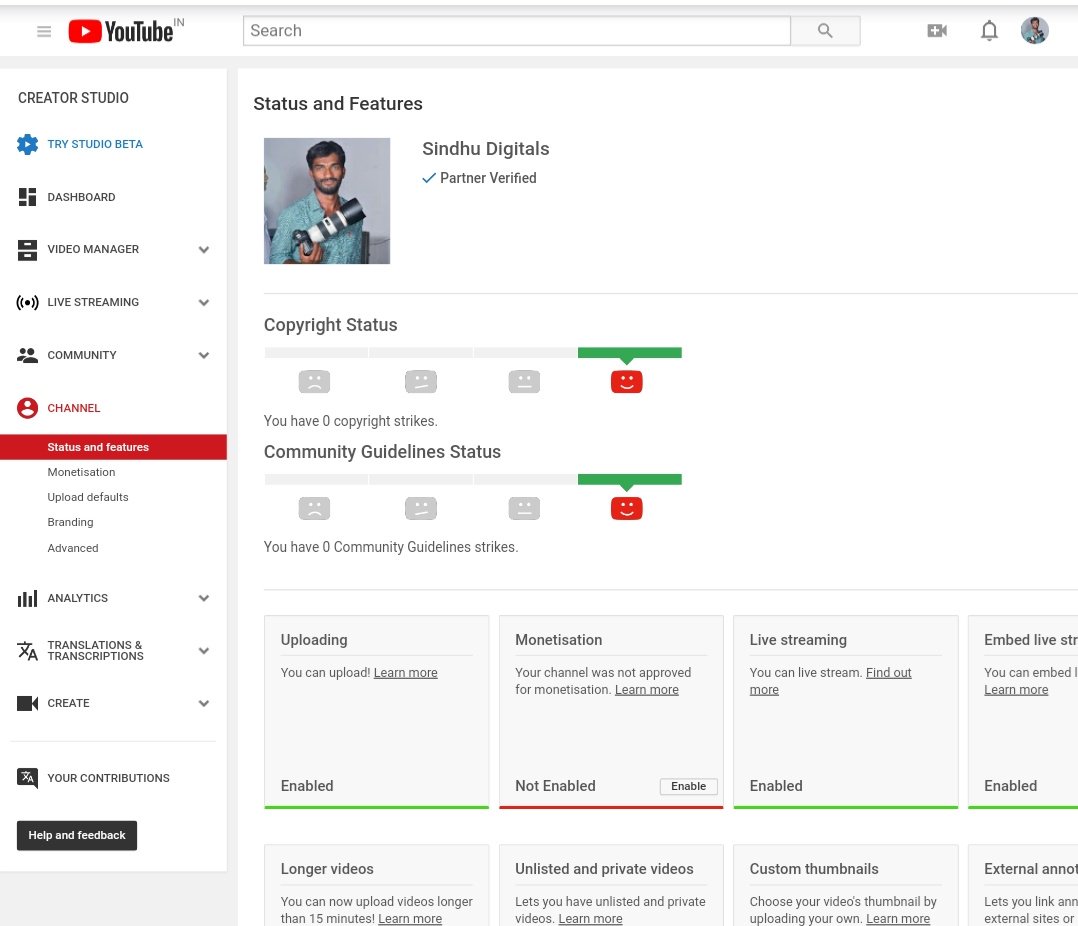Open the notifications bell
The height and width of the screenshot is (926, 1078).
[989, 31]
